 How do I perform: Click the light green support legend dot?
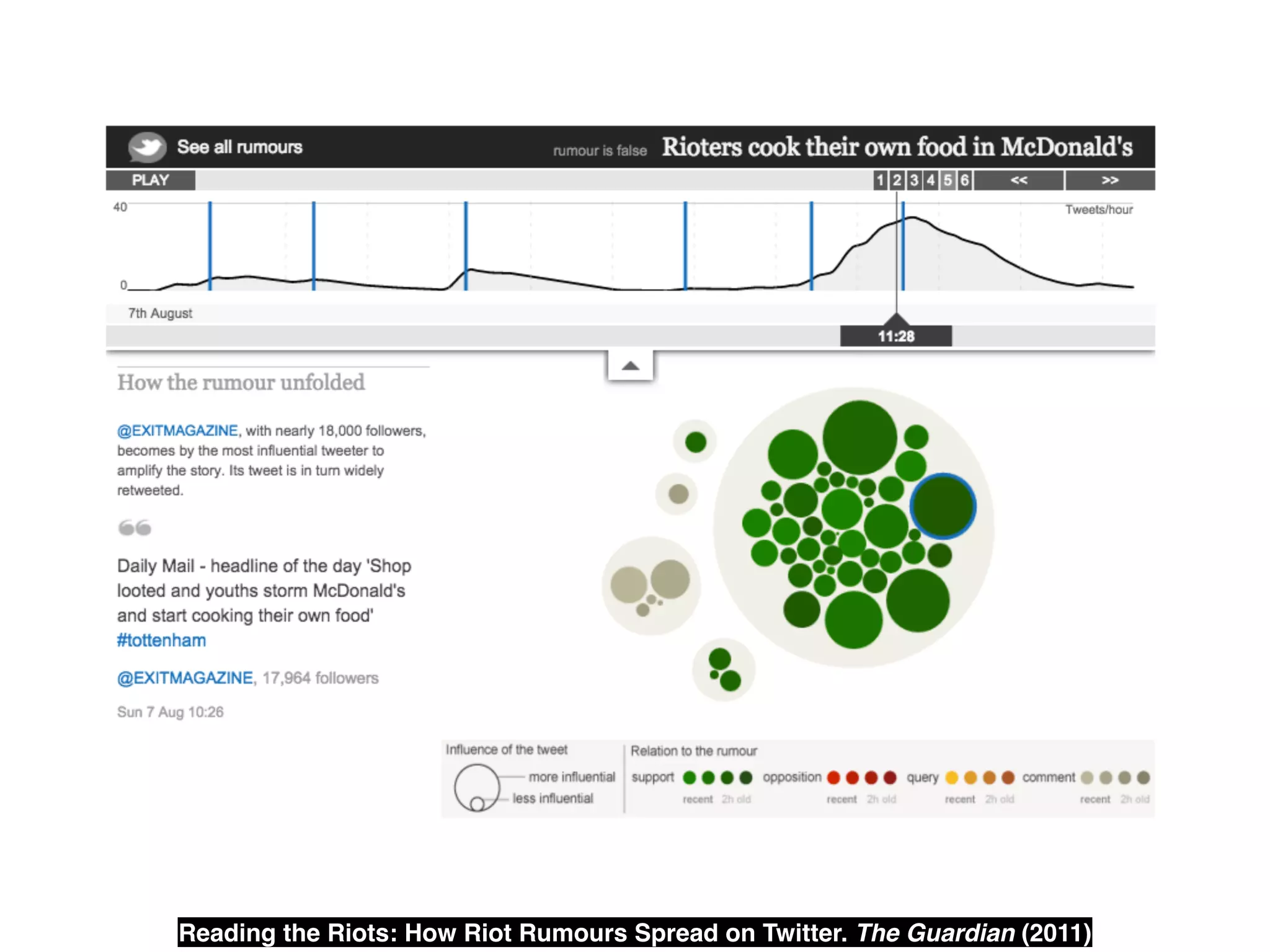[x=689, y=777]
